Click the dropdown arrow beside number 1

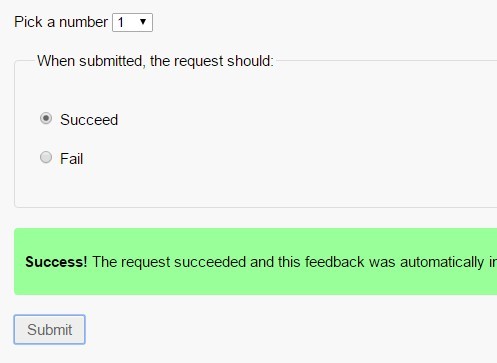click(143, 22)
